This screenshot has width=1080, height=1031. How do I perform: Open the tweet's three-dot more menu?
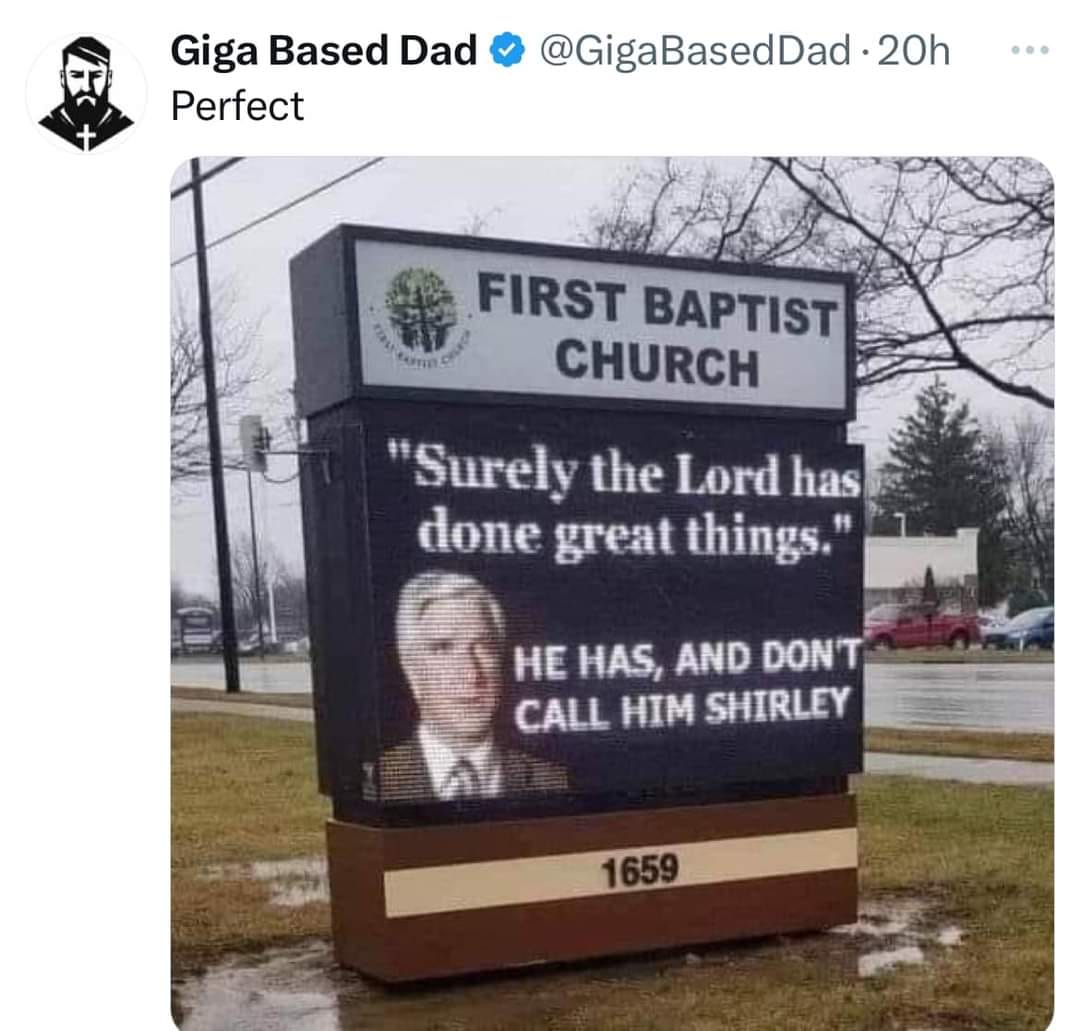coord(1030,49)
